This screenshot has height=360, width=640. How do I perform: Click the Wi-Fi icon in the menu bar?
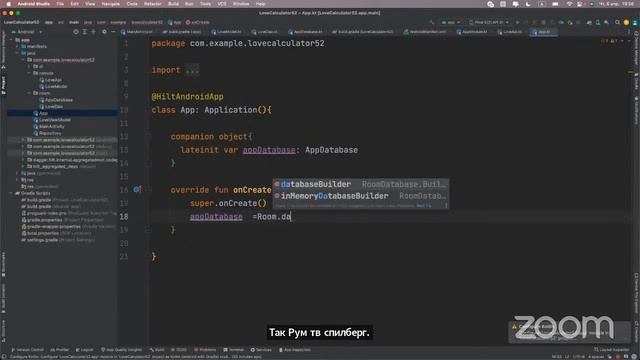pyautogui.click(x=569, y=4)
